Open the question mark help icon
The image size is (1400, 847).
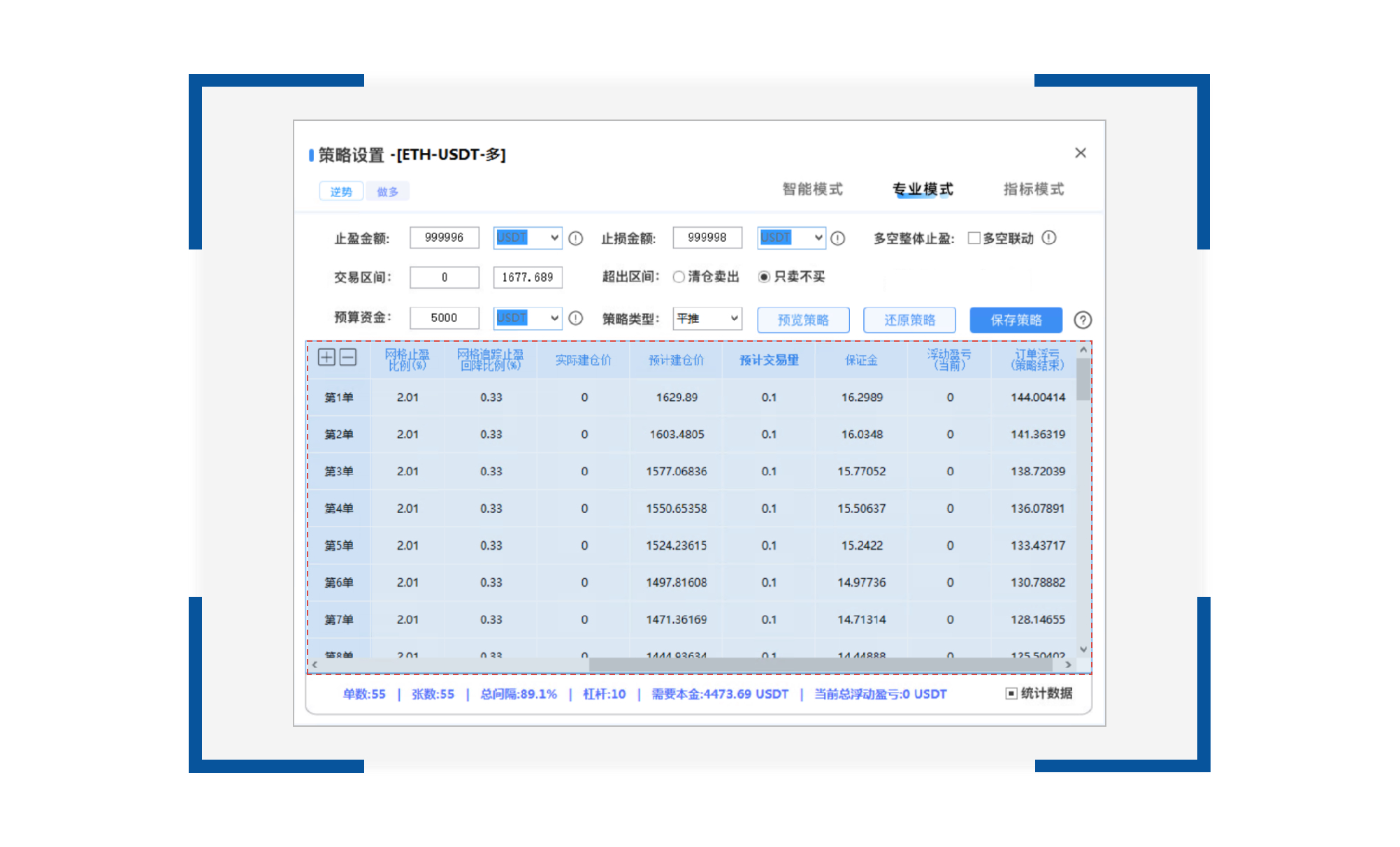coord(1083,320)
